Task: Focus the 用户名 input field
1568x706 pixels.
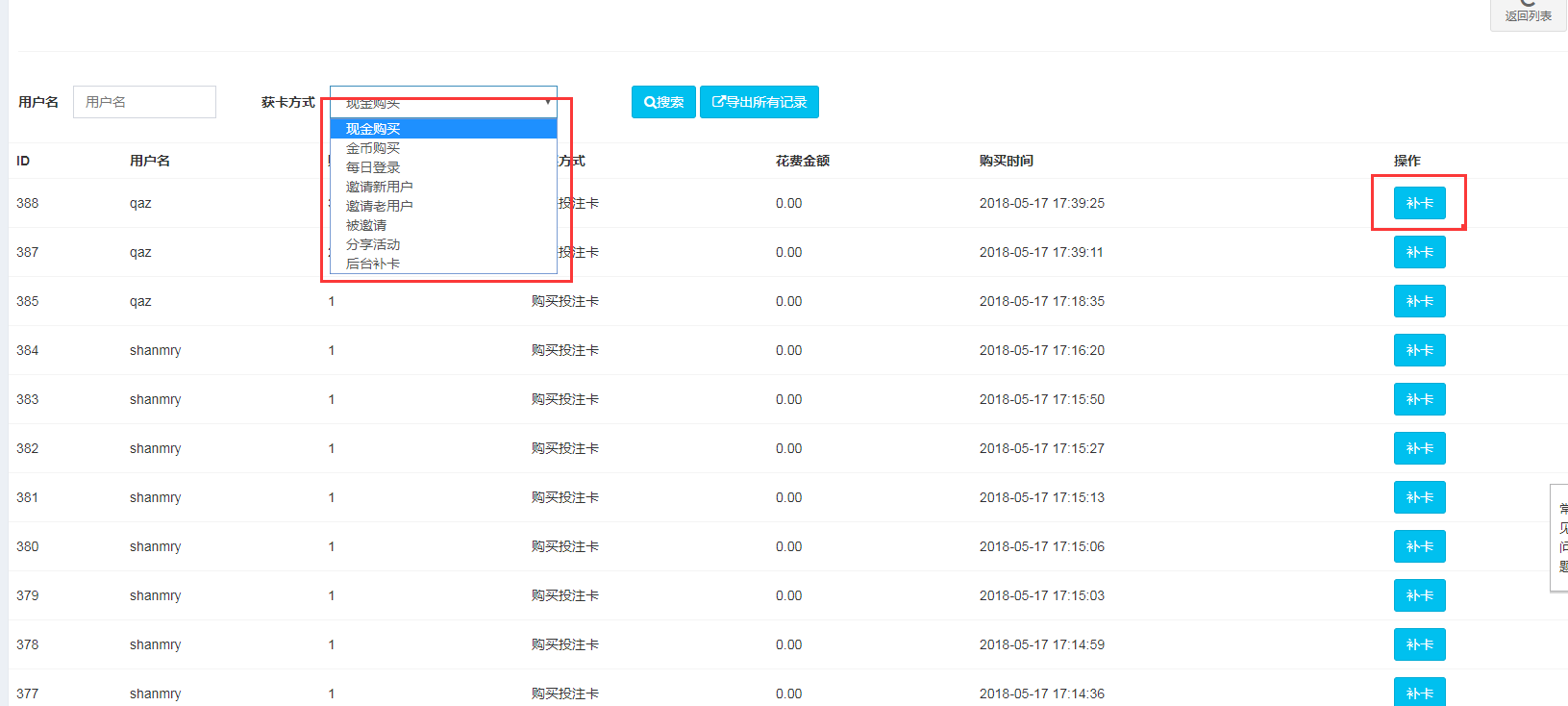Action: coord(144,102)
